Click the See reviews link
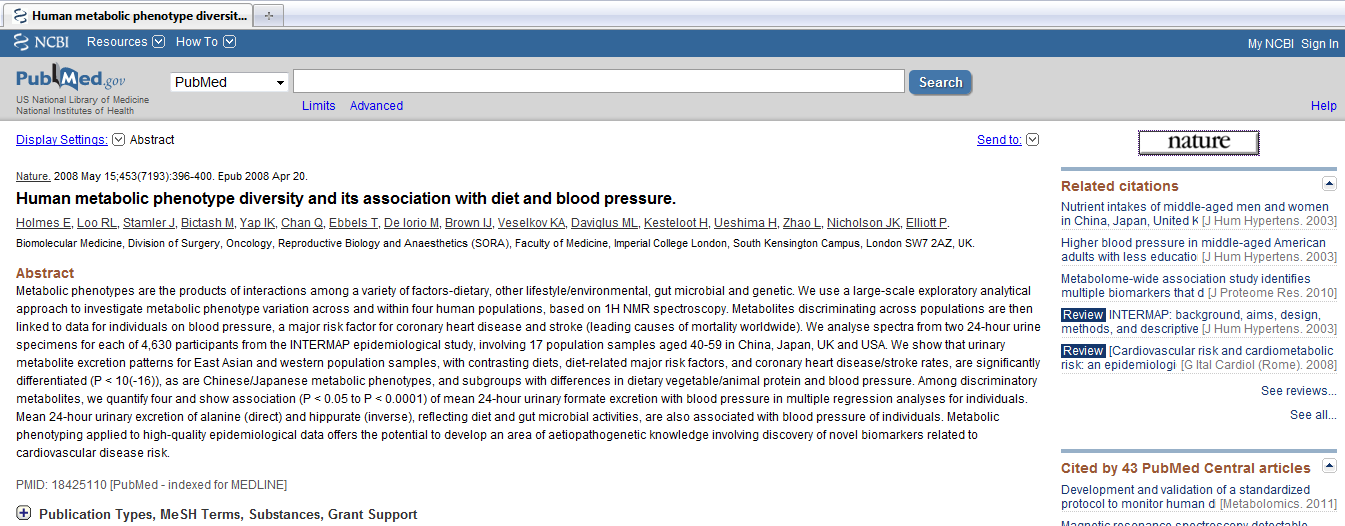Viewport: 1345px width, 526px height. click(1298, 391)
